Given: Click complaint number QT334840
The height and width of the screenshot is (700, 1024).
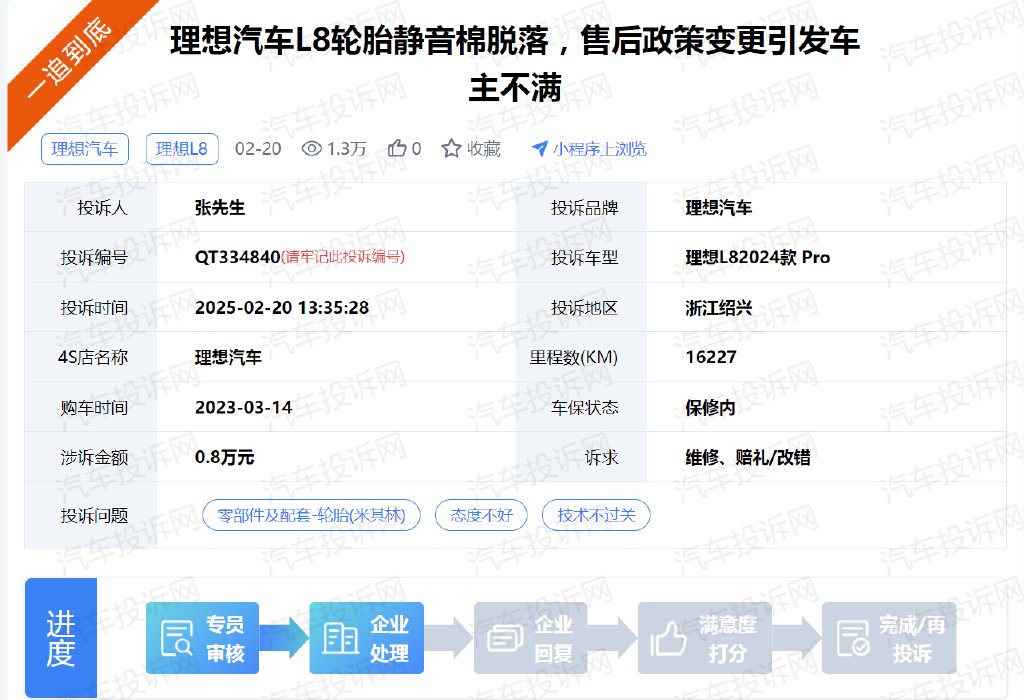Looking at the screenshot, I should 238,257.
